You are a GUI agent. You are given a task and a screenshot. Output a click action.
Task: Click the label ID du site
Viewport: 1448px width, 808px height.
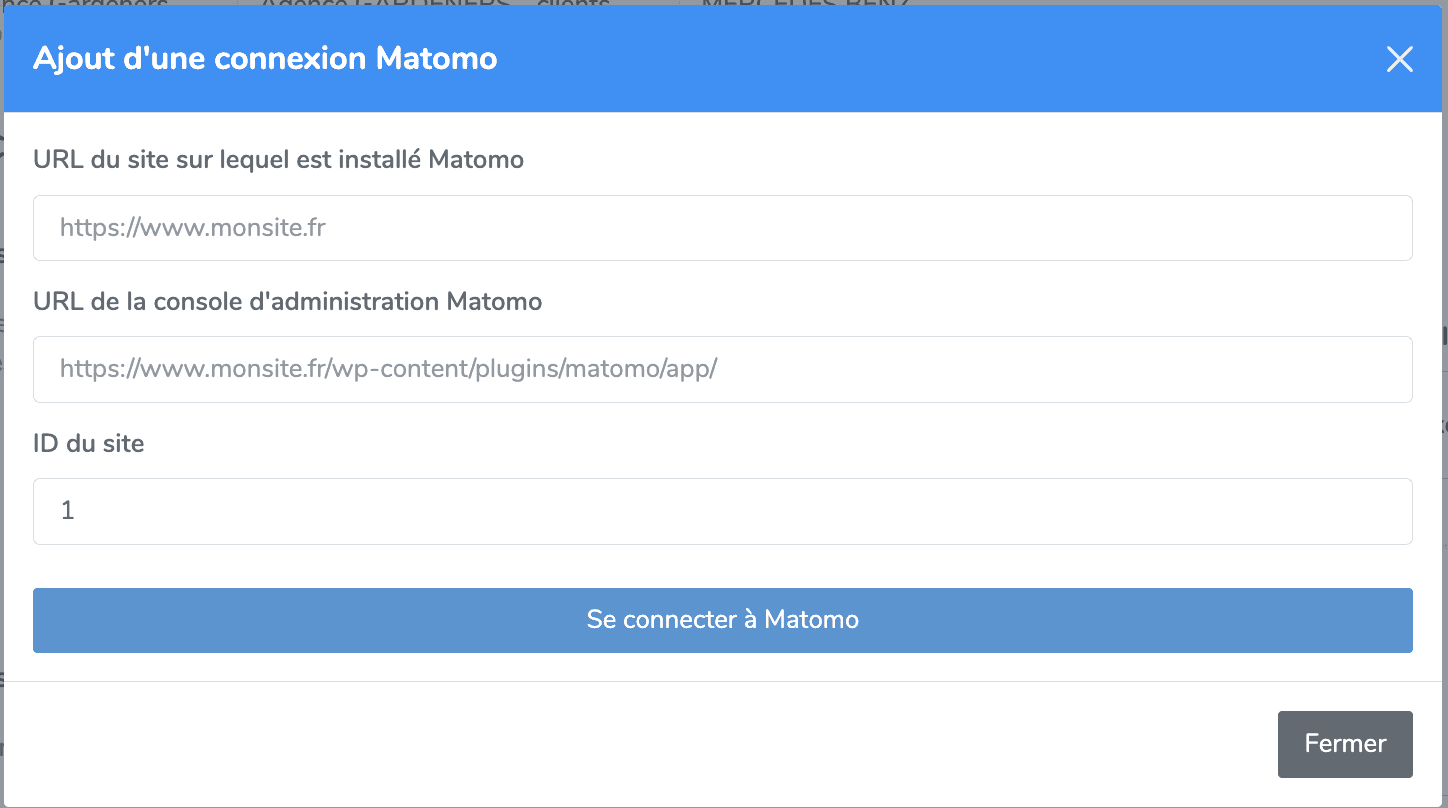coord(89,443)
